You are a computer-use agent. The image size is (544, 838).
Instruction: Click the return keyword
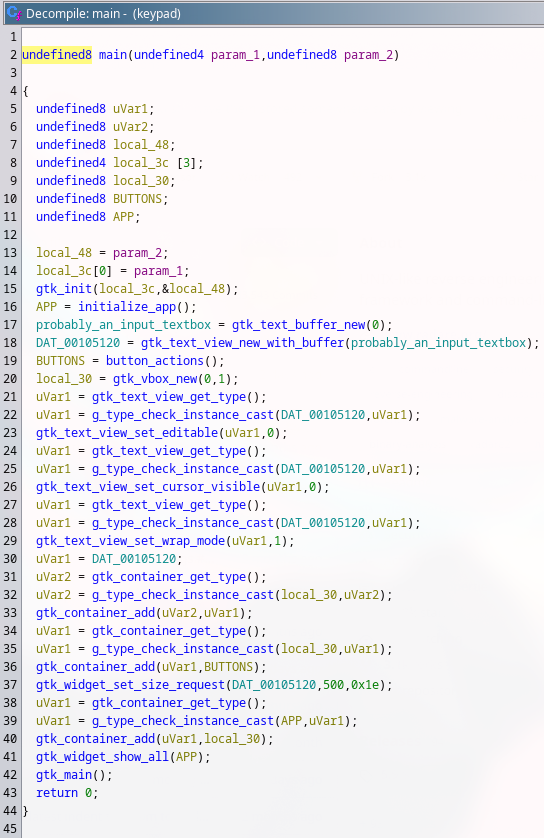pos(57,793)
